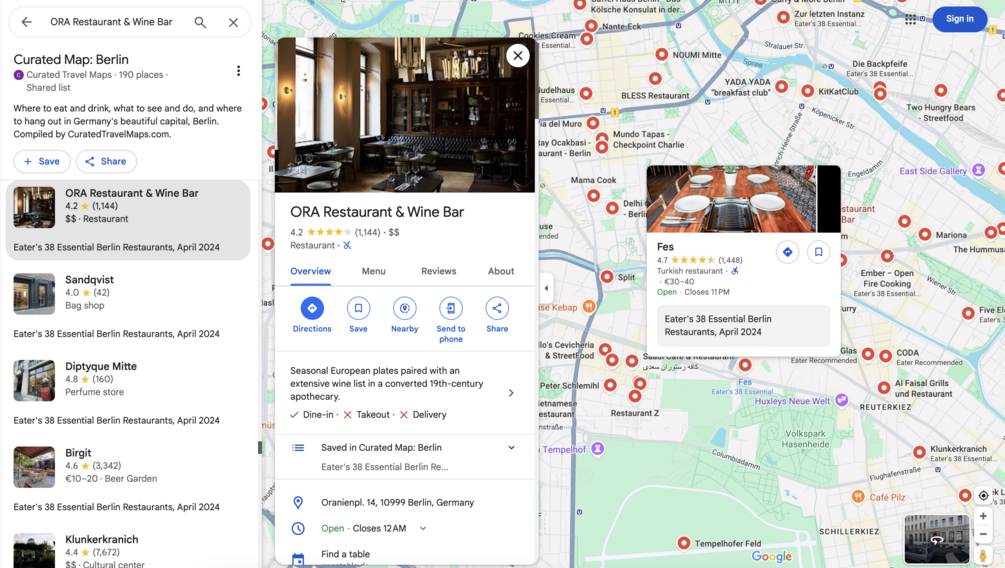Select the Sandqvist list entry
Viewport: 1005px width, 568px height.
tap(128, 306)
